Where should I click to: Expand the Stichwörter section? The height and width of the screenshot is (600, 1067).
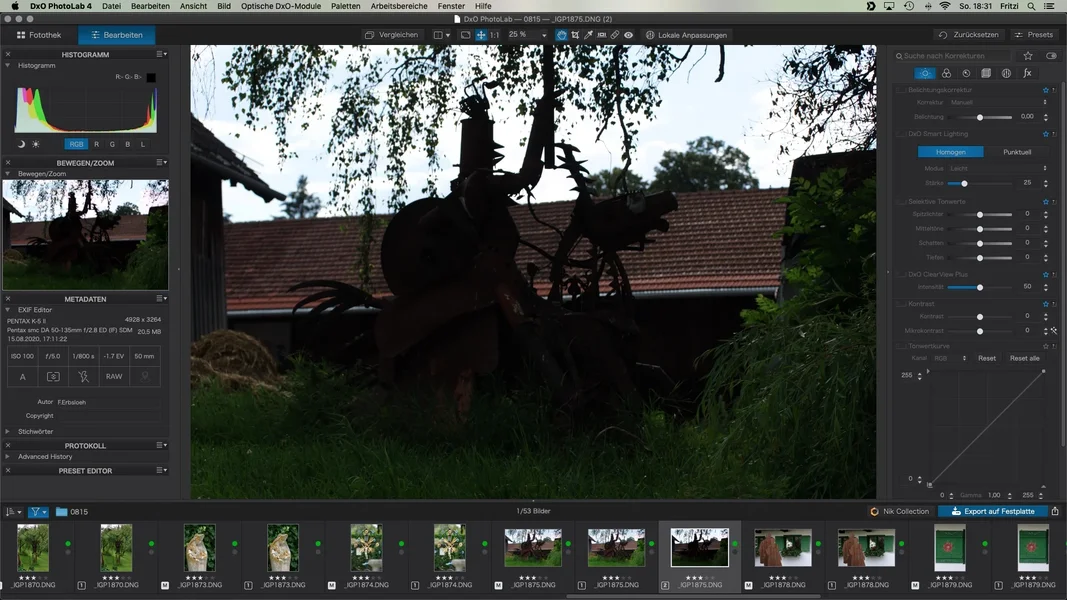coord(7,431)
